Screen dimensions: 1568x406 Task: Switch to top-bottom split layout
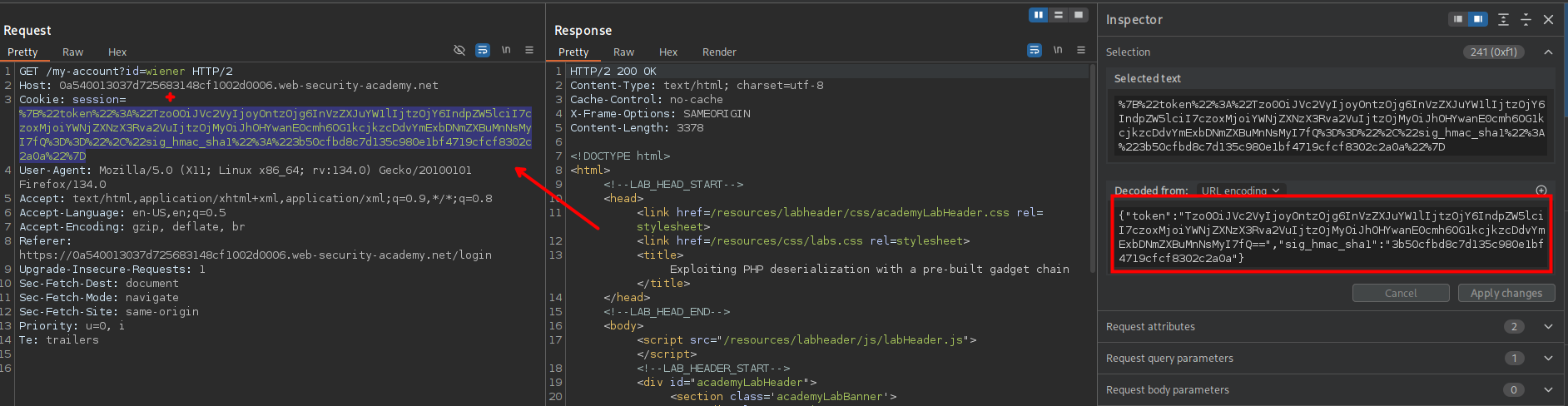1059,15
